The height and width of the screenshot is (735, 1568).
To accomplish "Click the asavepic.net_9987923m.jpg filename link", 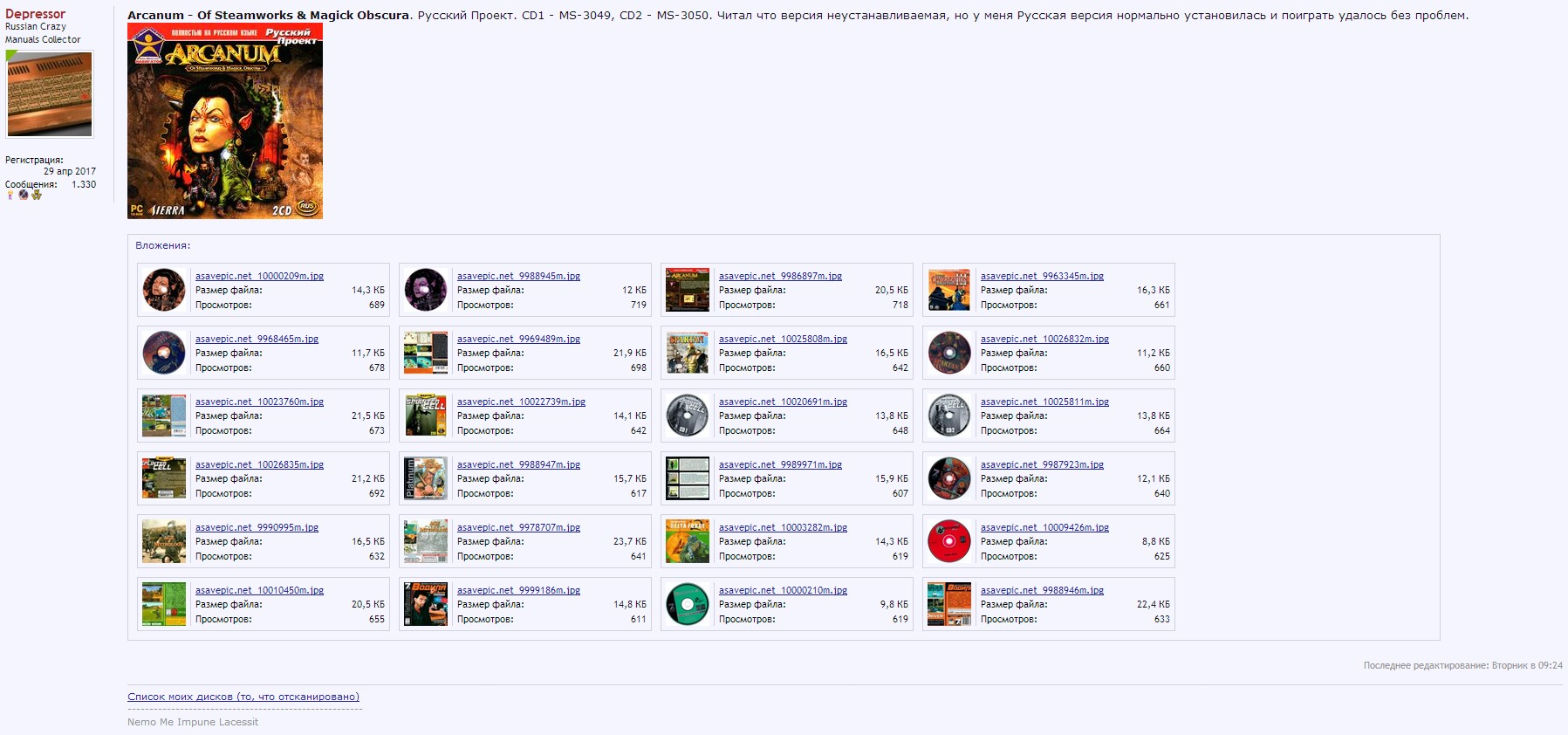I will (x=1042, y=464).
